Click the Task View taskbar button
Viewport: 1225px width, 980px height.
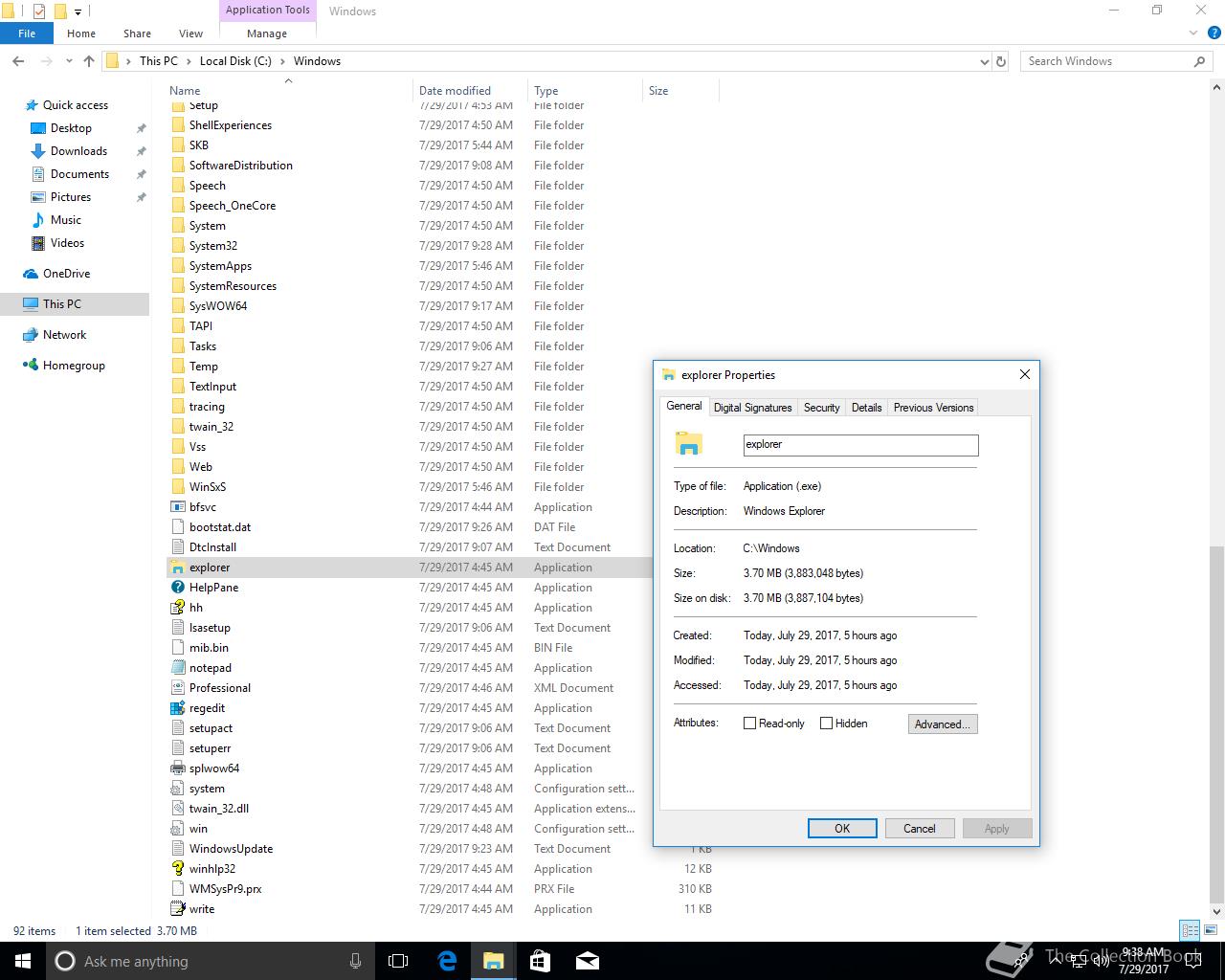pyautogui.click(x=398, y=961)
